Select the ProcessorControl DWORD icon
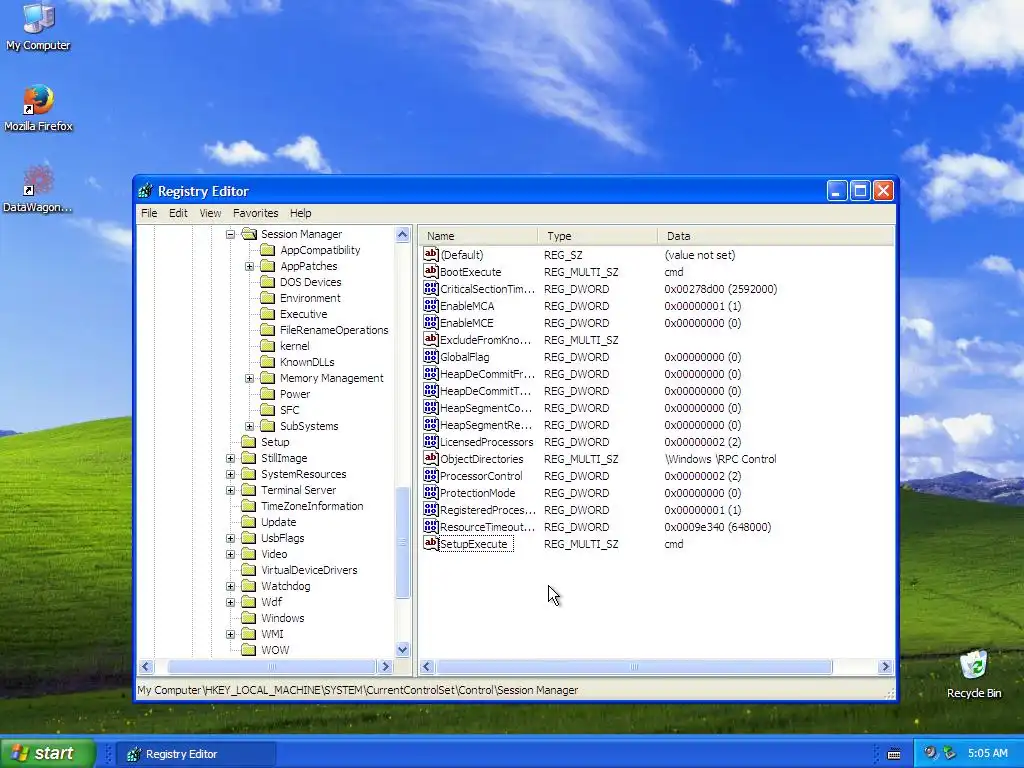1024x768 pixels. [x=430, y=475]
